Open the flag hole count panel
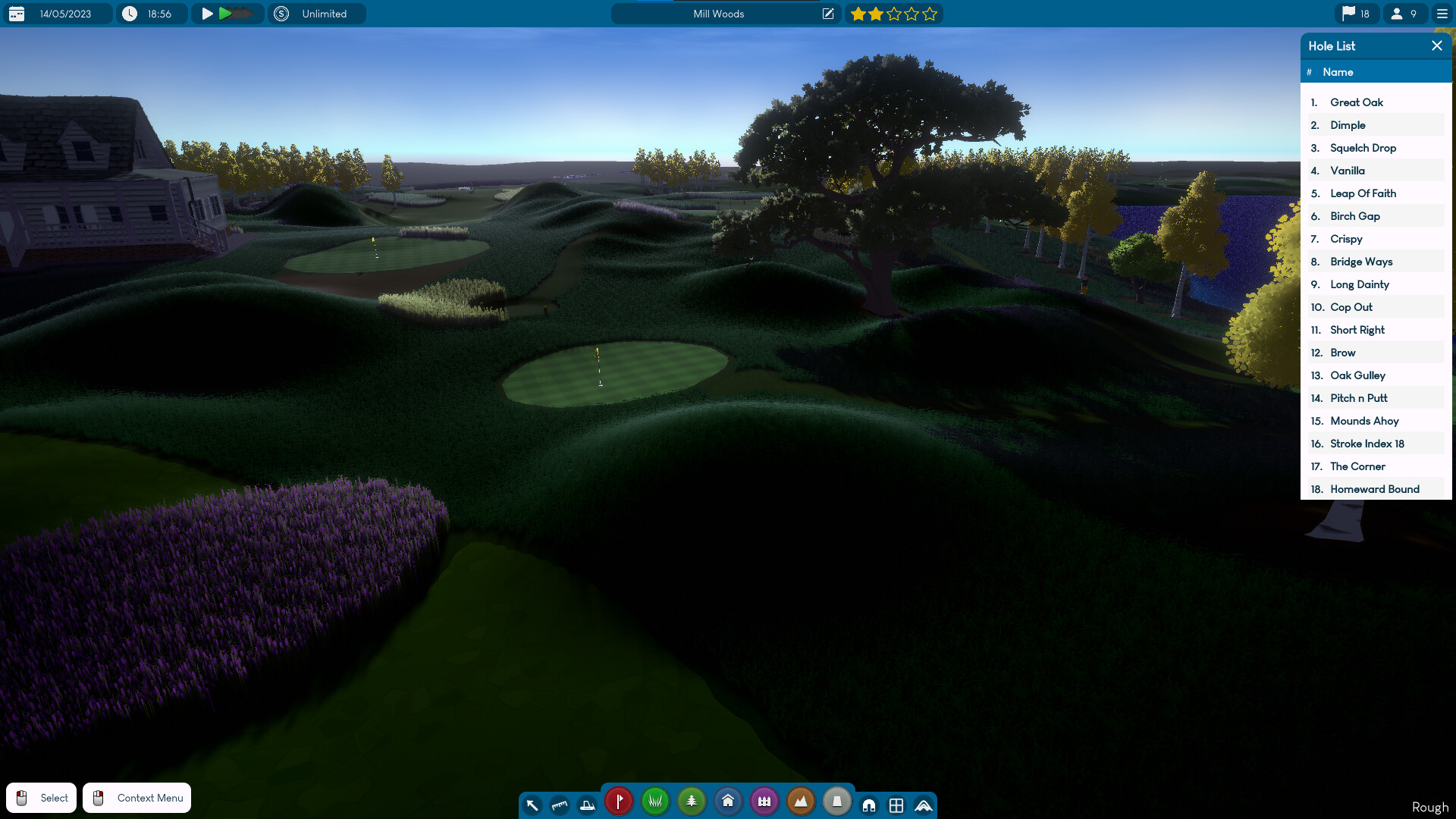Viewport: 1456px width, 819px height. (x=1356, y=14)
